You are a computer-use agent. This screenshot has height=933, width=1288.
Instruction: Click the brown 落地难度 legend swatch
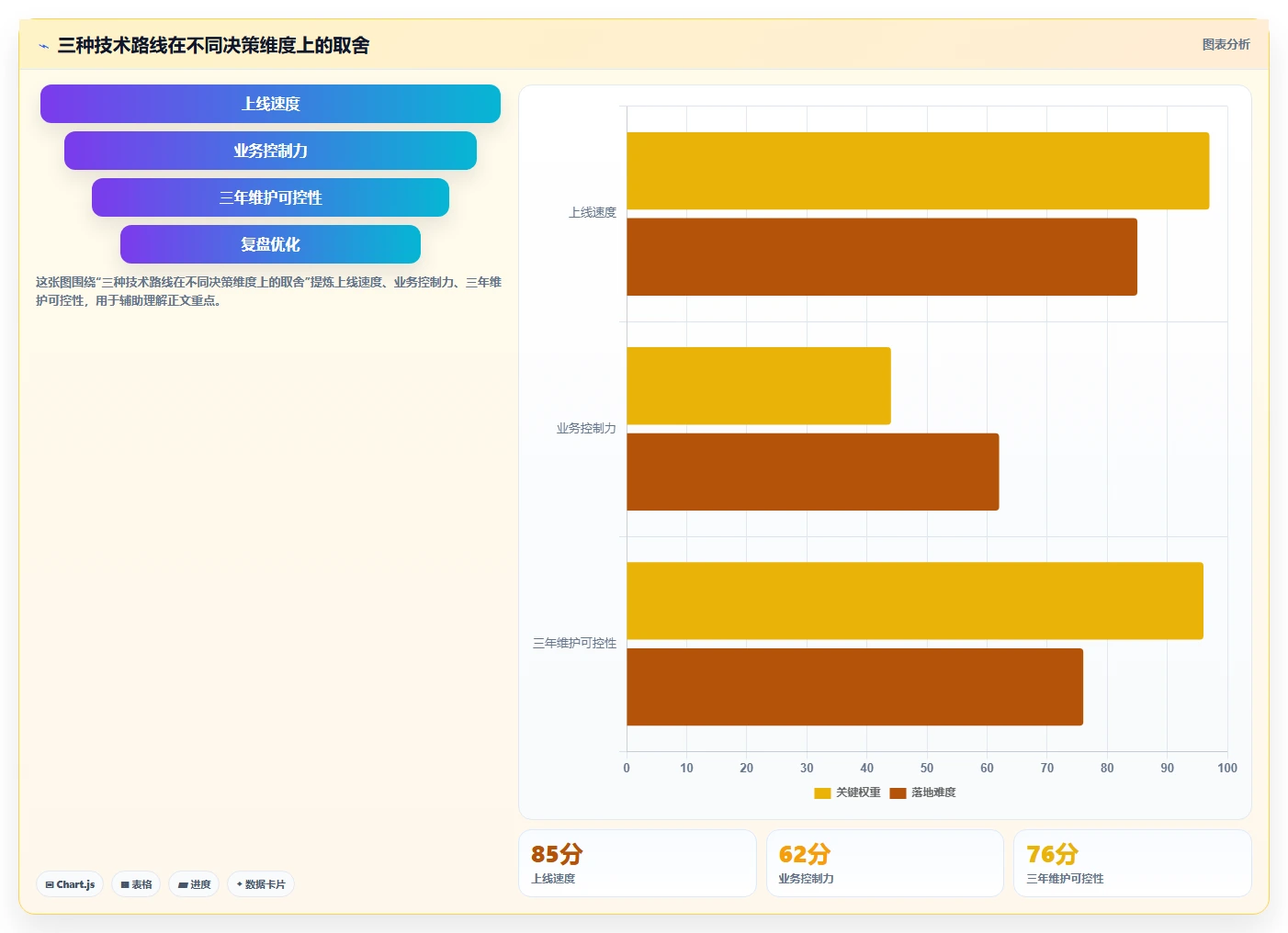(898, 793)
